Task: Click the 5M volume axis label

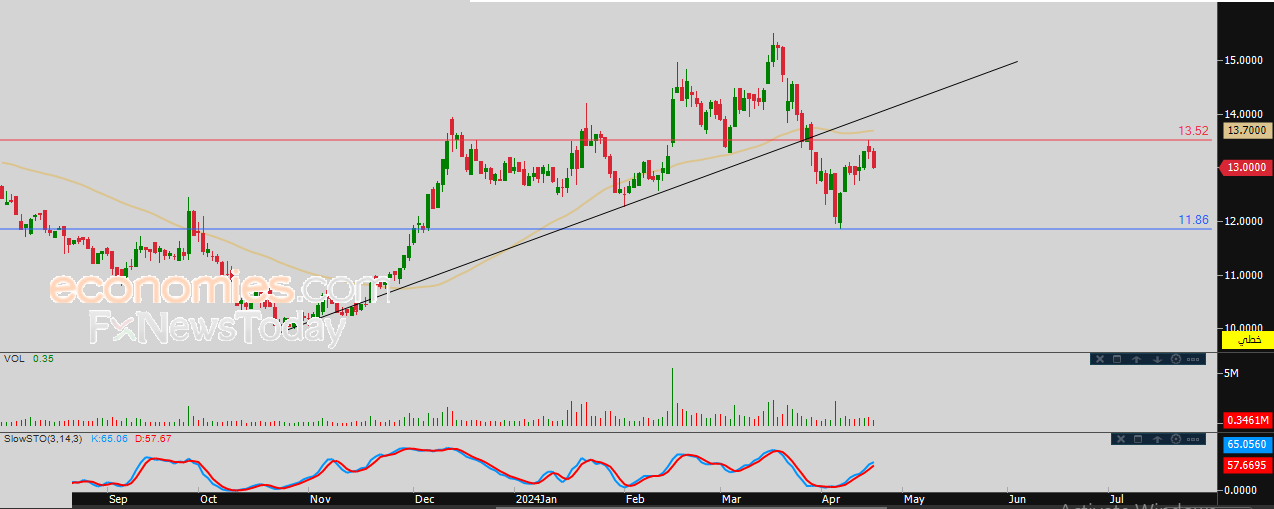Action: coord(1232,373)
